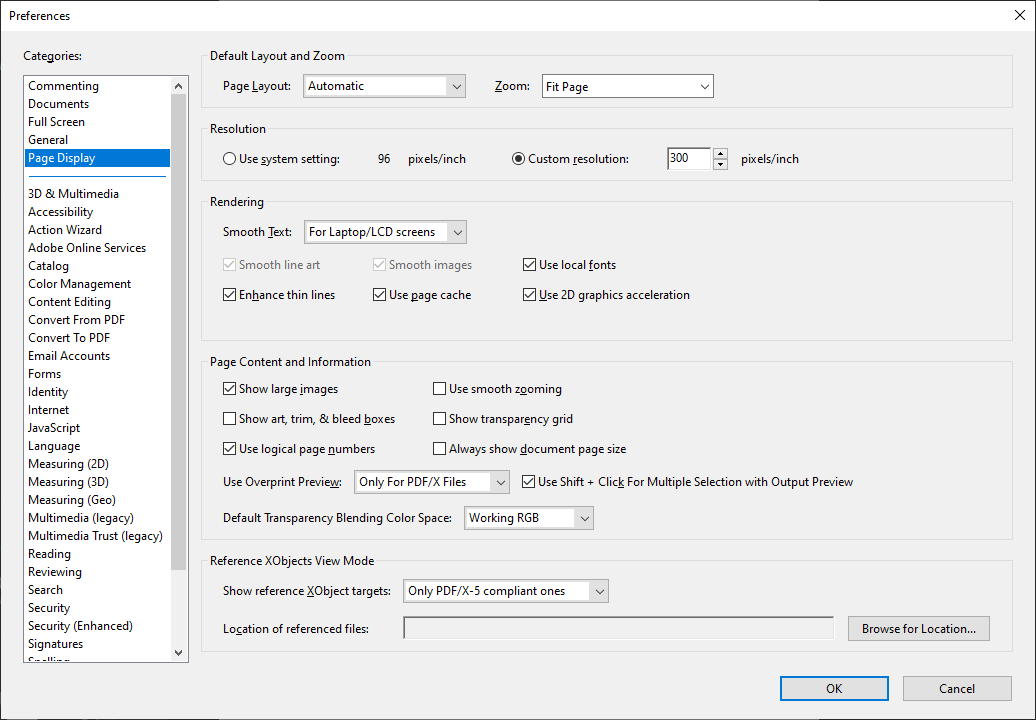The image size is (1036, 720).
Task: Select the Documents category
Action: coord(58,103)
